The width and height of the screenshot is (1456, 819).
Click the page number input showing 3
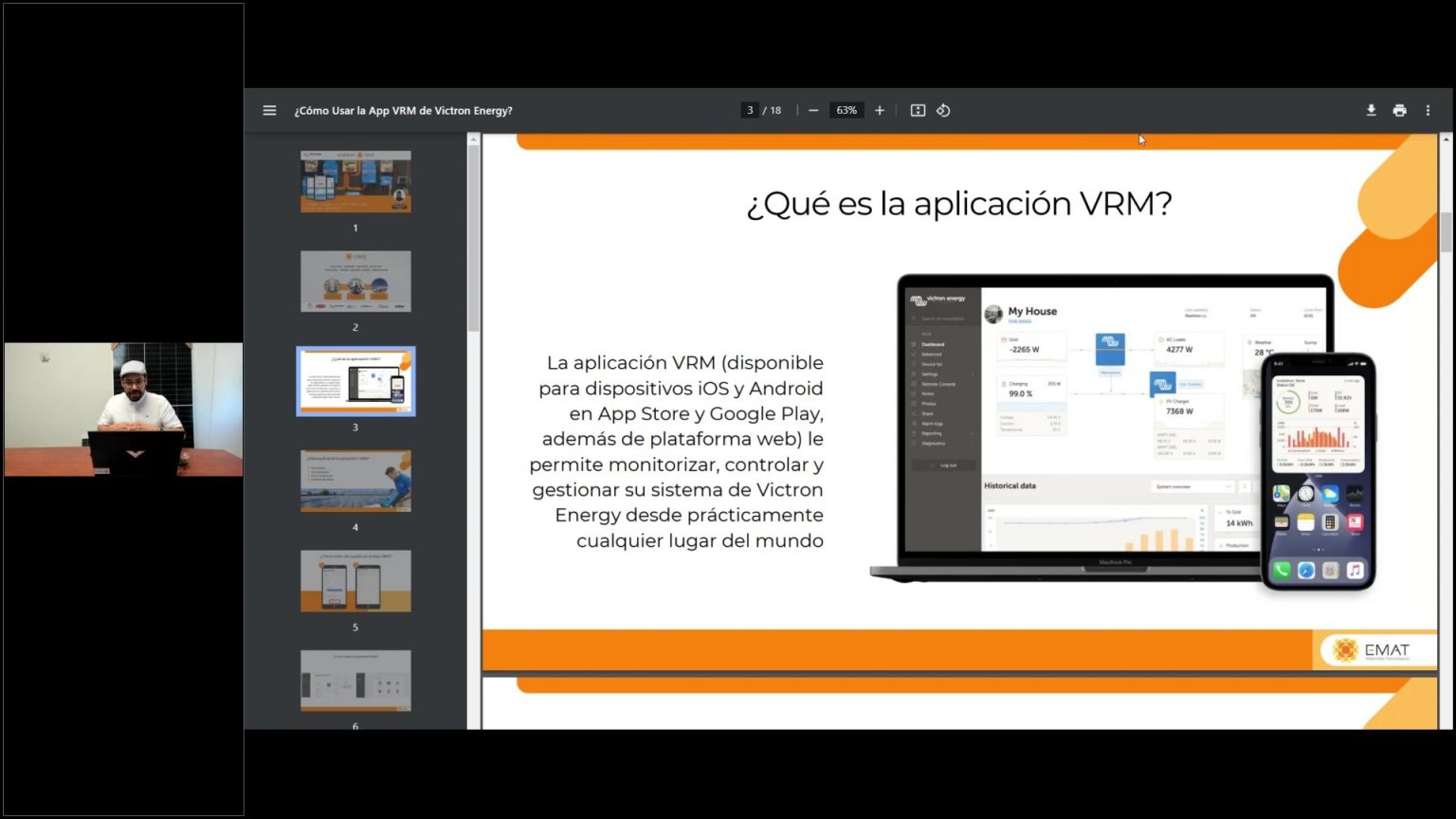[x=749, y=110]
